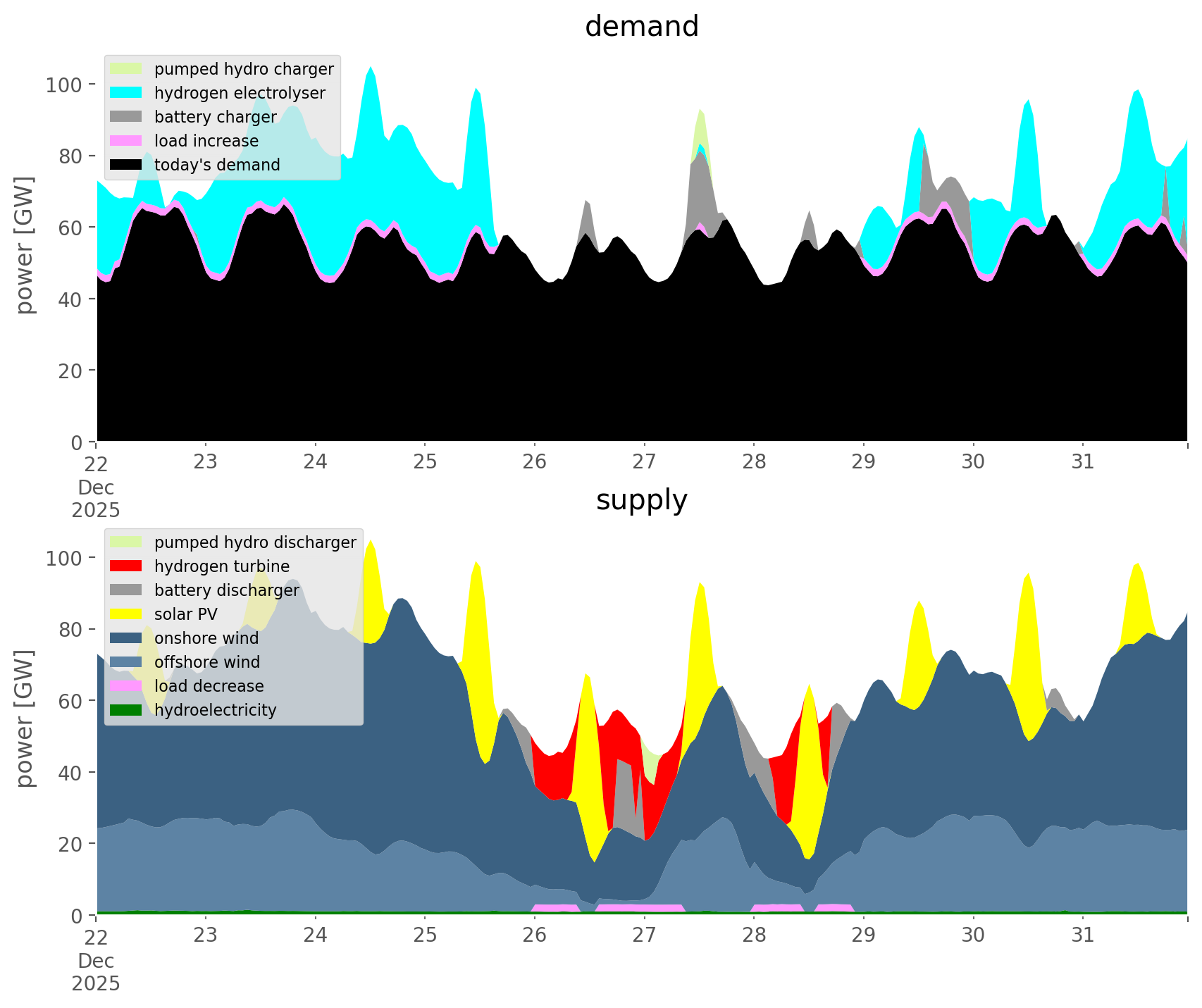This screenshot has width=1202, height=1008.
Task: Click the pumped hydro charger legend swatch
Action: [x=126, y=69]
